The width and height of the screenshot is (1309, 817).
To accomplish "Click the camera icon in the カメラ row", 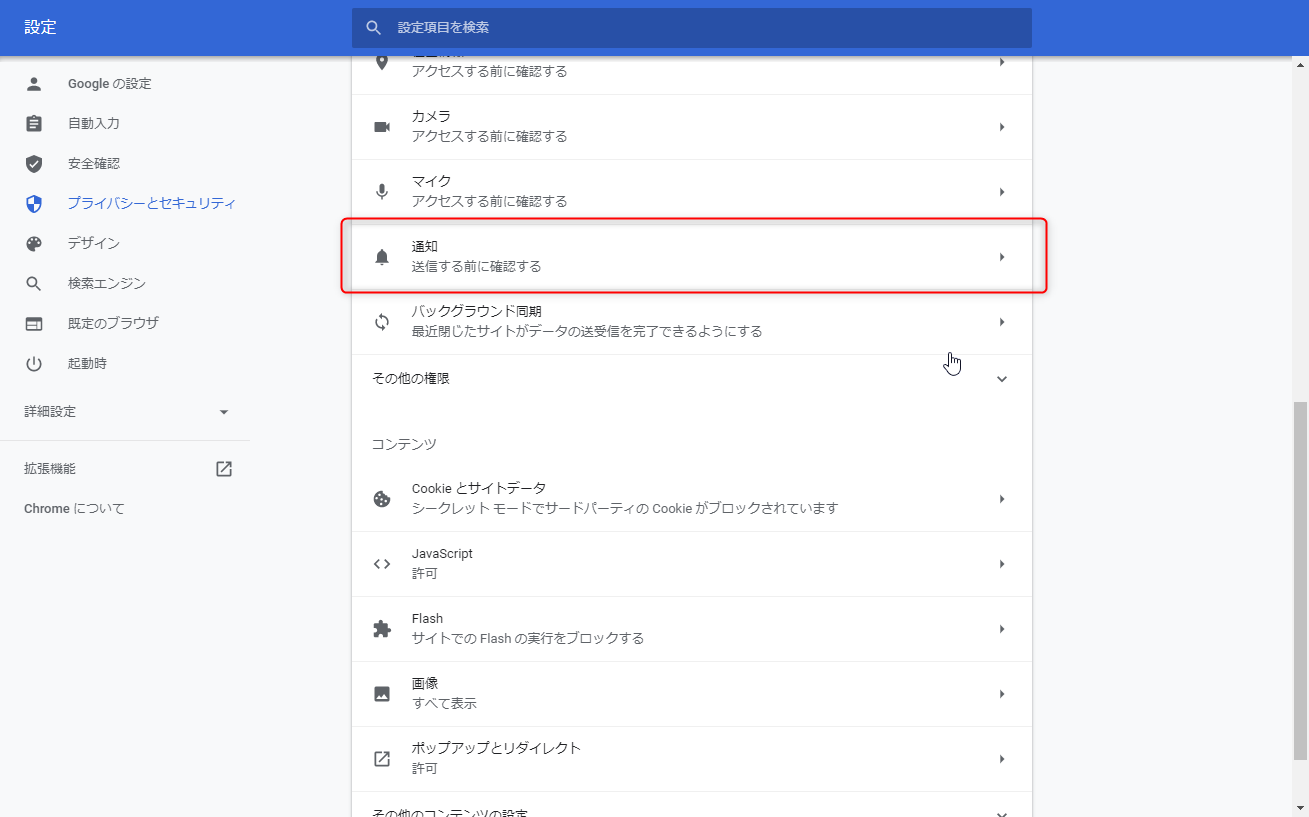I will click(382, 127).
